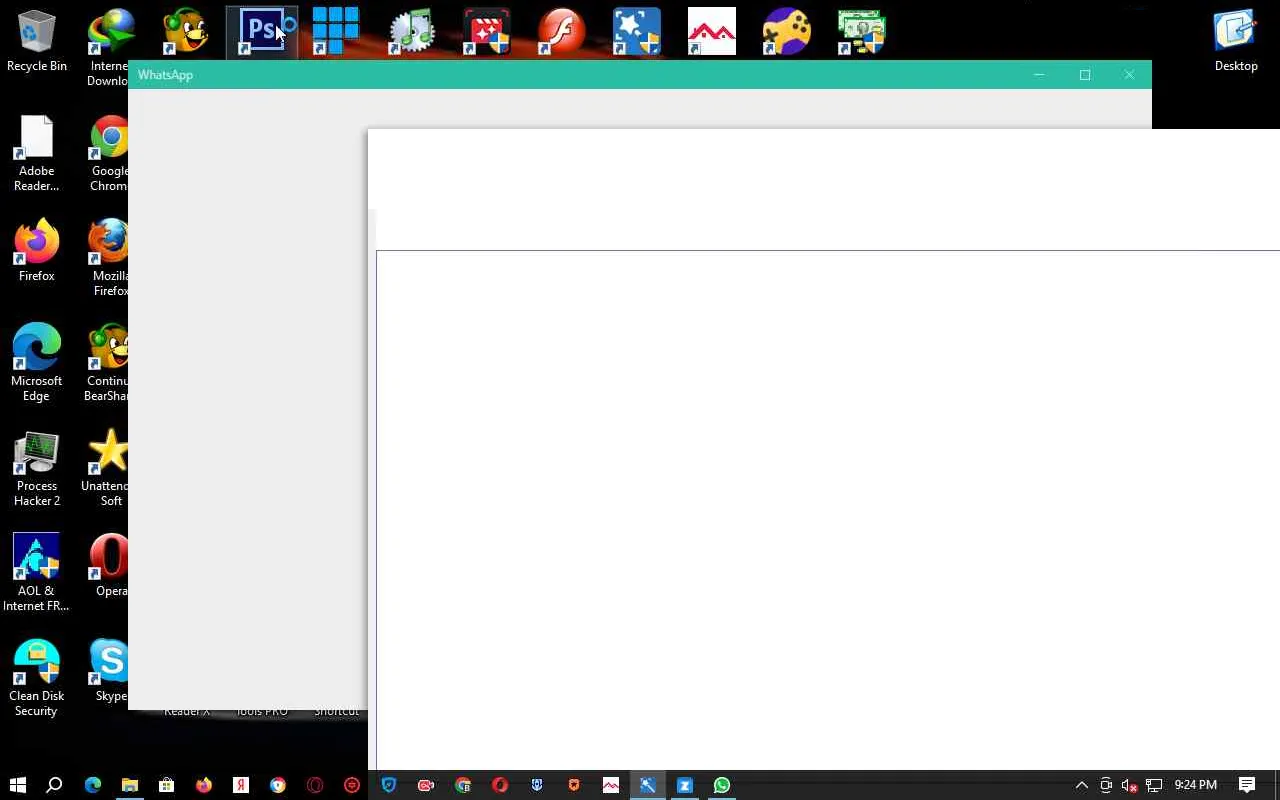This screenshot has width=1280, height=800.
Task: Open taskbar Search
Action: coord(55,785)
